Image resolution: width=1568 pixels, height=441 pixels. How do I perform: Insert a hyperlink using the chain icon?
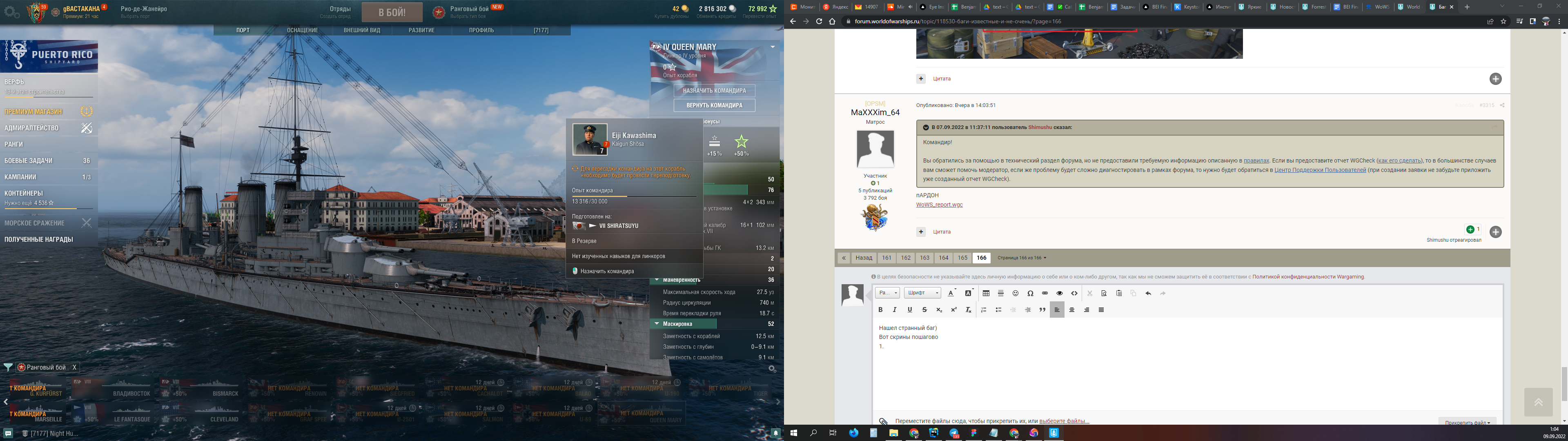(x=1045, y=293)
